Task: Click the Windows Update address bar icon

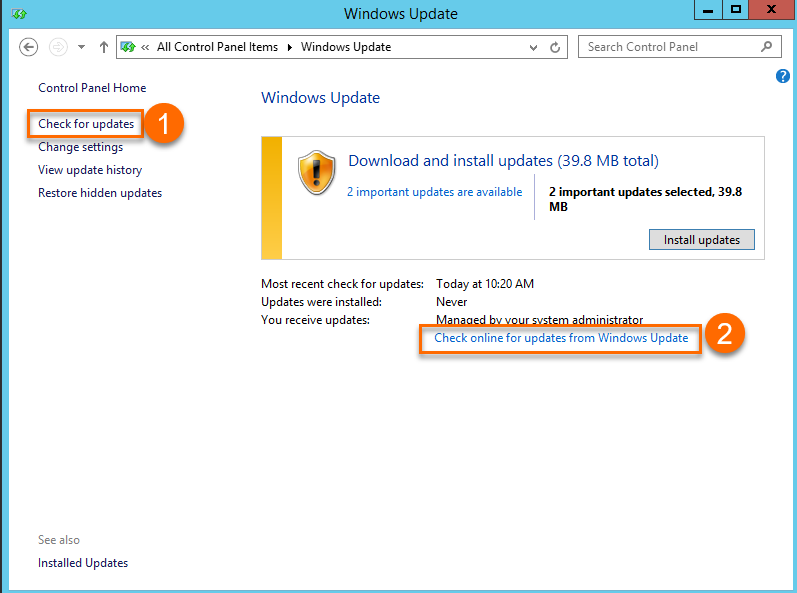Action: tap(128, 47)
